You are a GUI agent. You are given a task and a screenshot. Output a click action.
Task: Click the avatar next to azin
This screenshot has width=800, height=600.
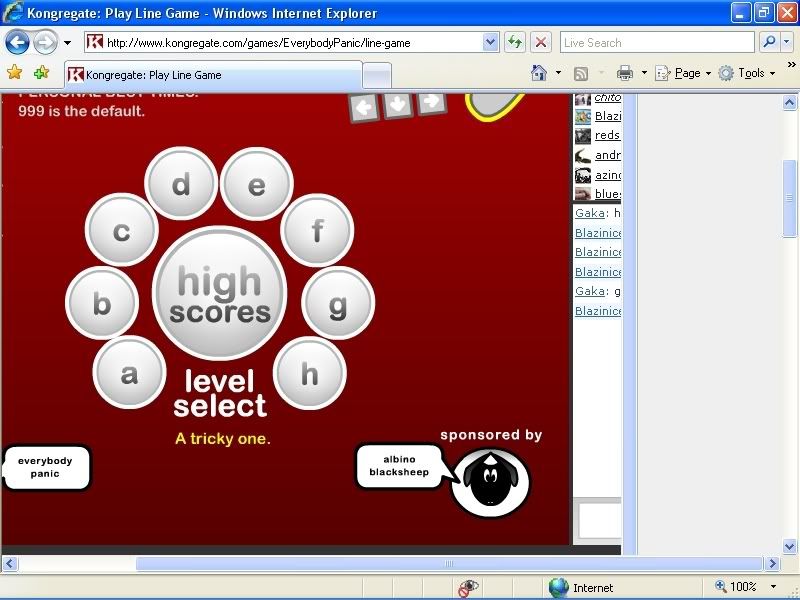coord(583,176)
